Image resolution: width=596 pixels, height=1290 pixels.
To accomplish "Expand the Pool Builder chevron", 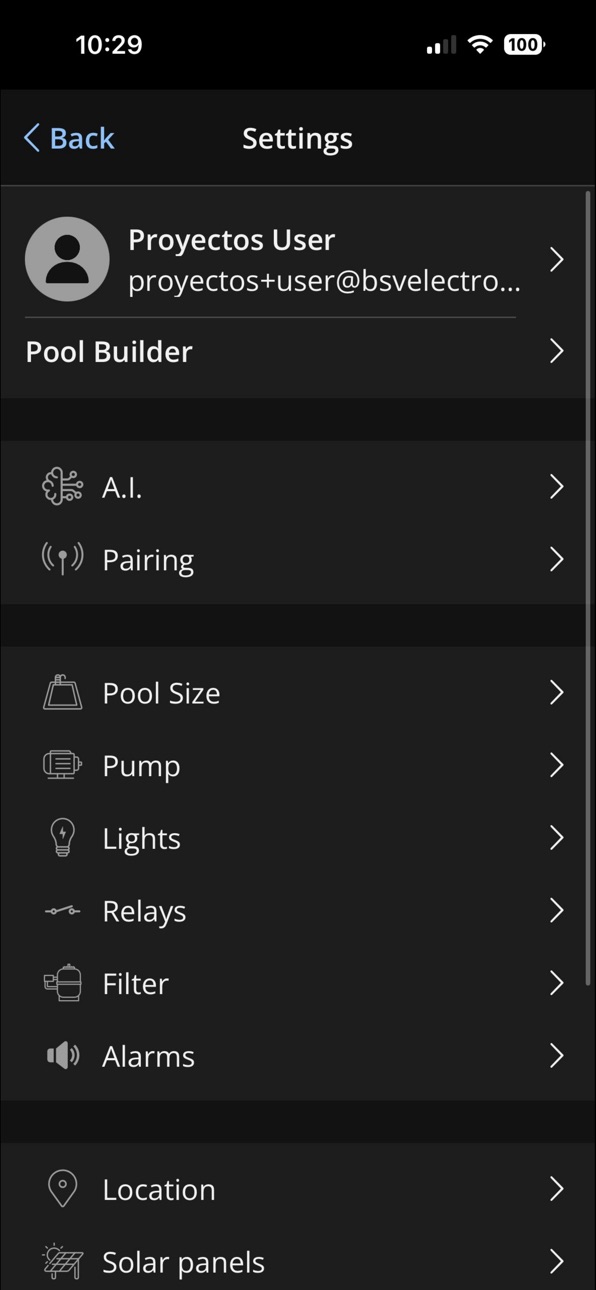I will tap(557, 351).
